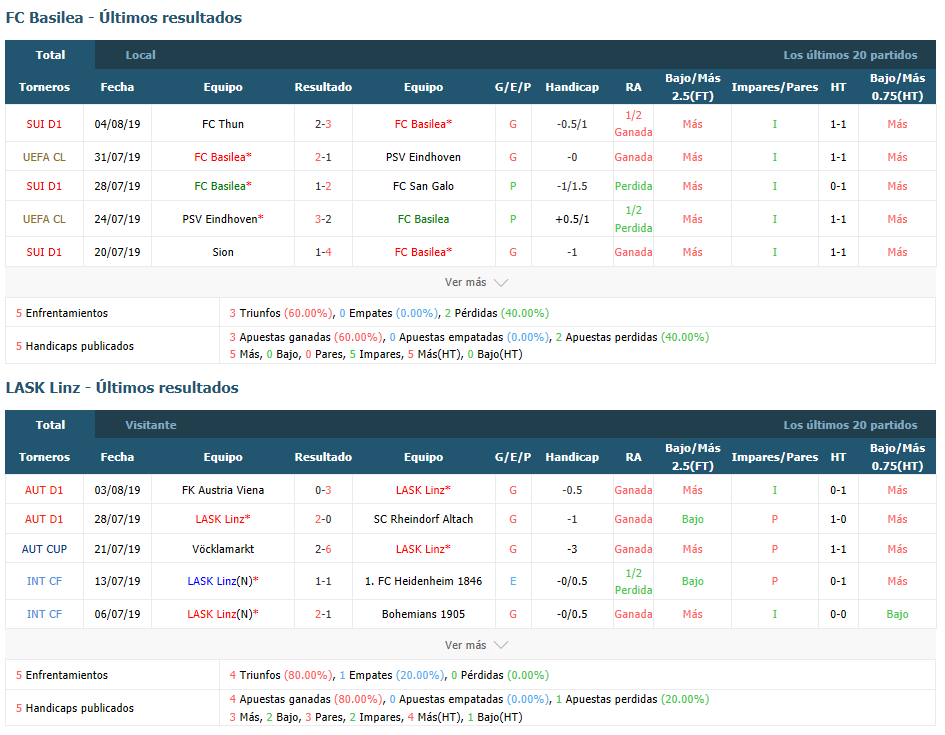
Task: Select Total tab in LASK Linz table
Action: (x=50, y=425)
